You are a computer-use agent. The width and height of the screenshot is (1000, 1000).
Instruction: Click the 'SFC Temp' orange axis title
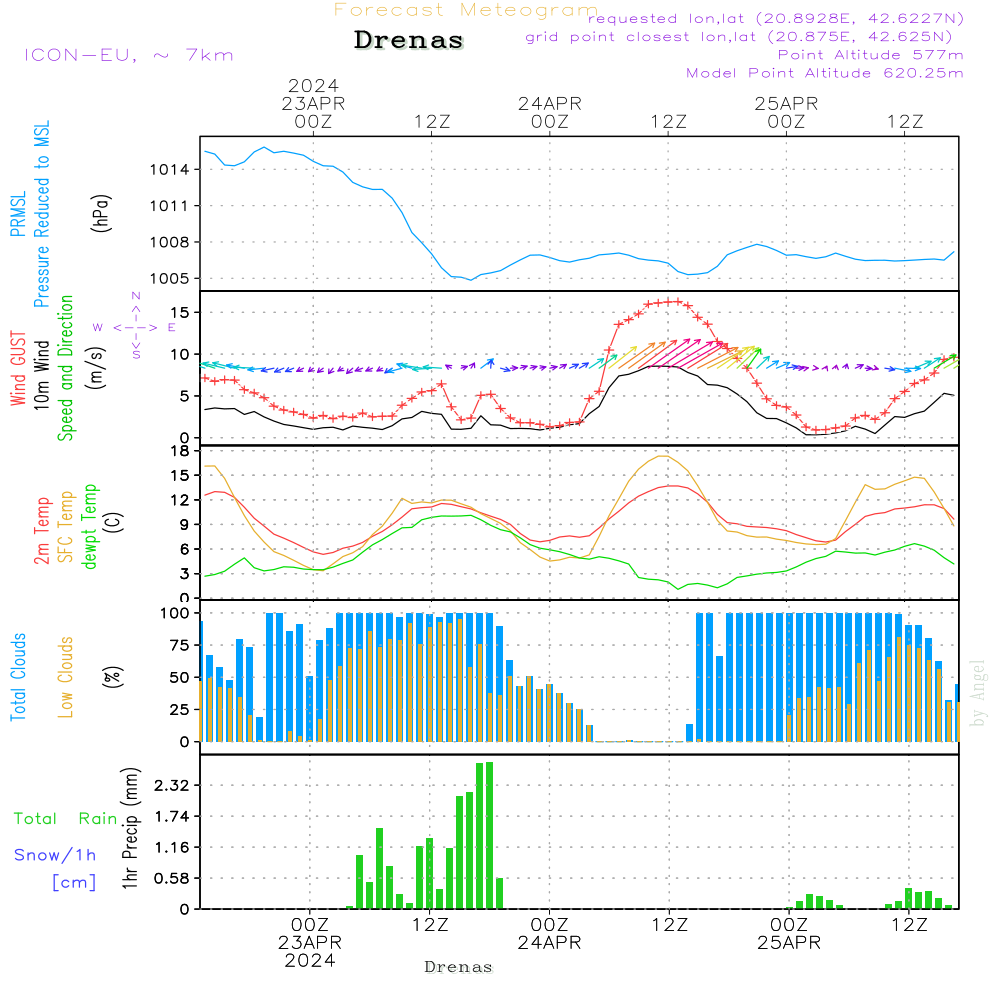[66, 527]
